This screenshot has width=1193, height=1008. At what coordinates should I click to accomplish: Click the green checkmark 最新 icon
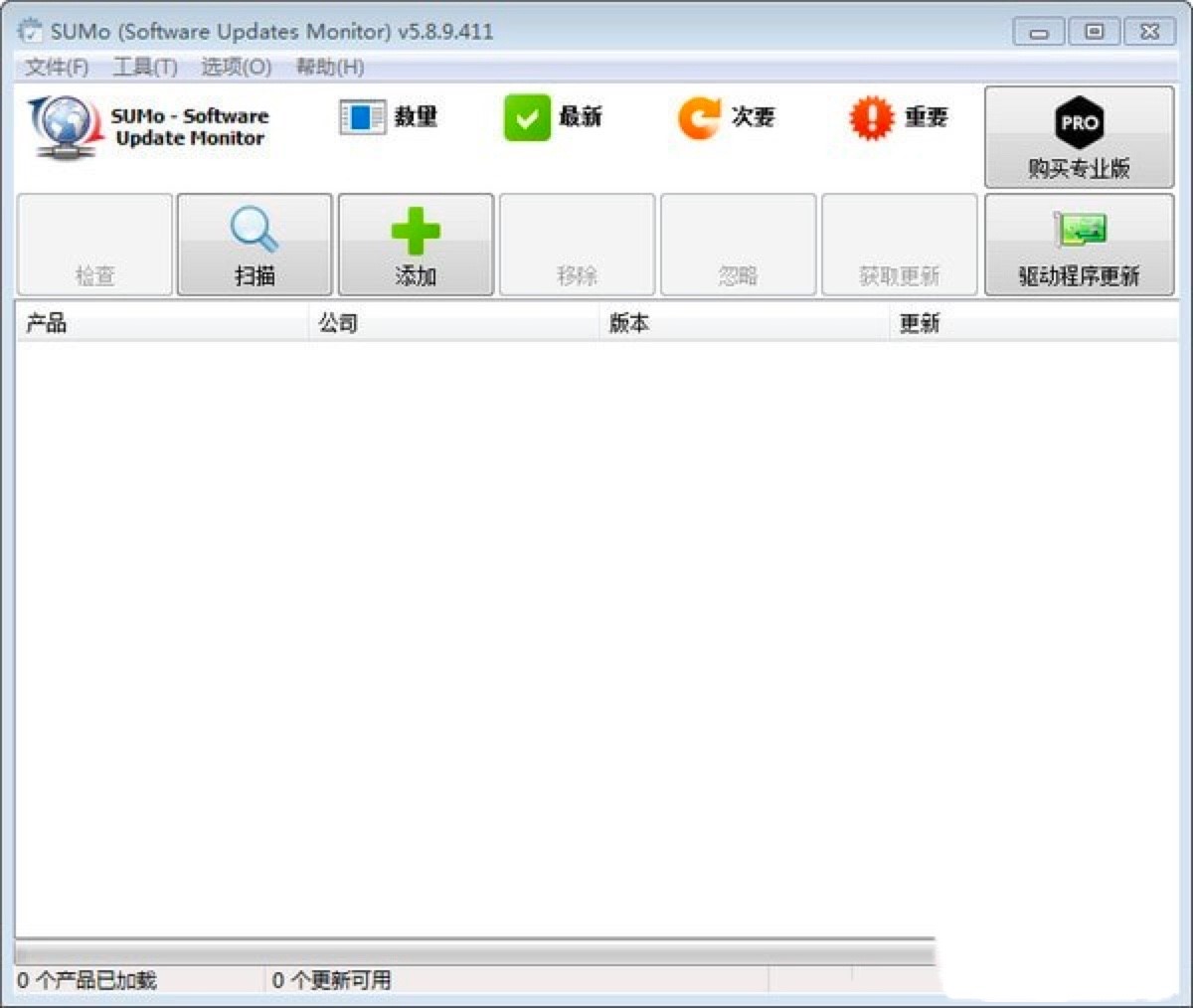coord(527,118)
